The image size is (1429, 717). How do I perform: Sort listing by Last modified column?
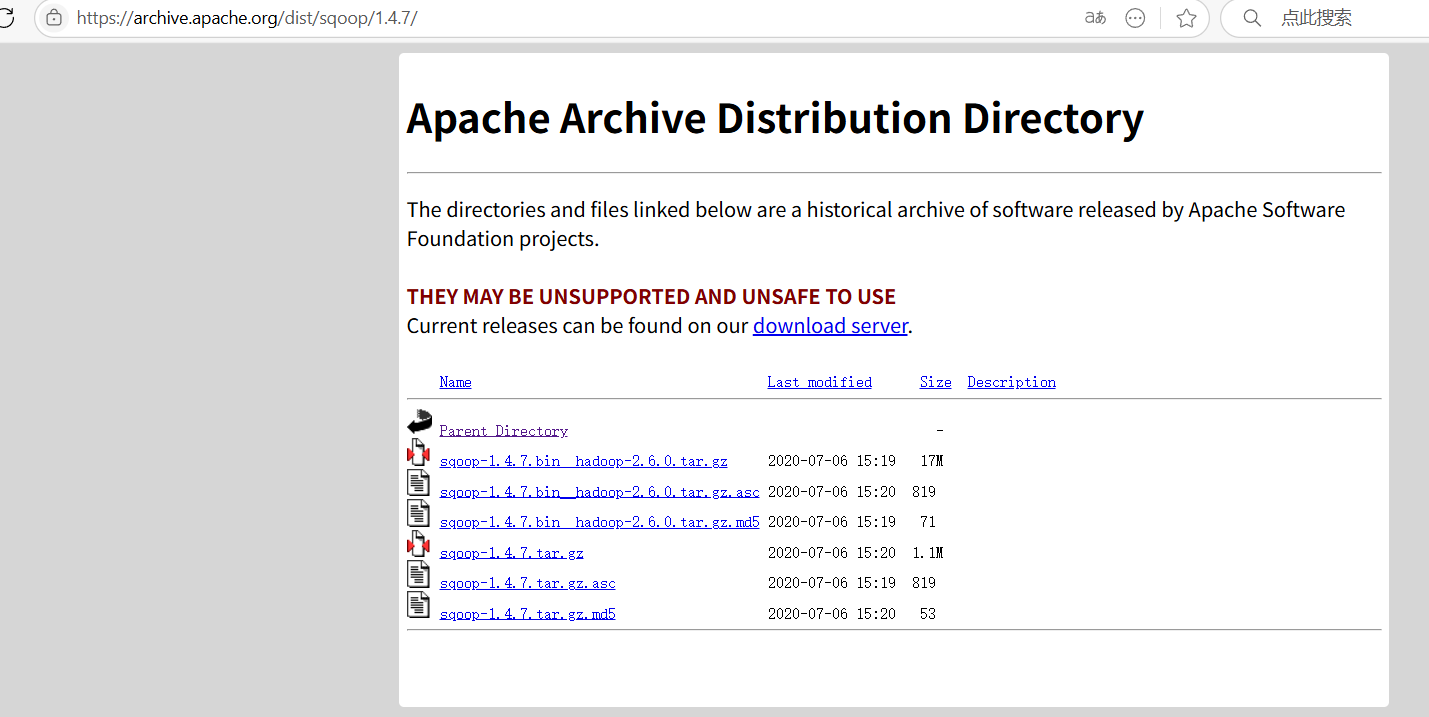point(819,382)
